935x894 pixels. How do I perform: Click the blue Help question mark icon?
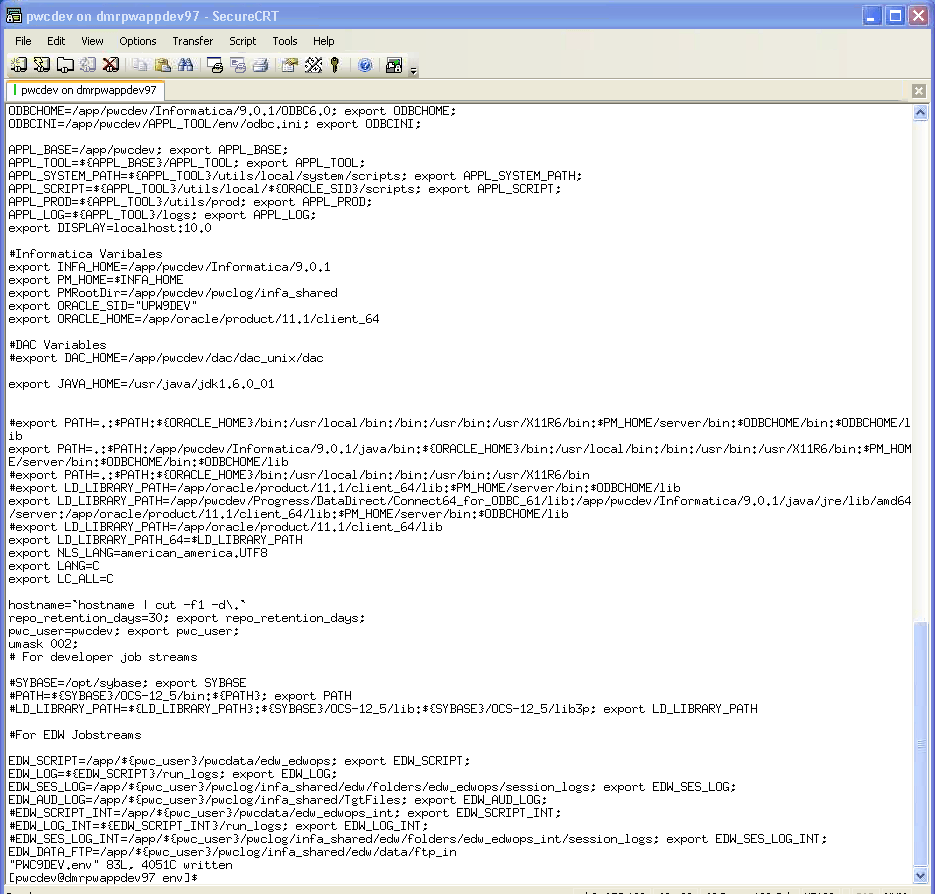click(x=365, y=65)
